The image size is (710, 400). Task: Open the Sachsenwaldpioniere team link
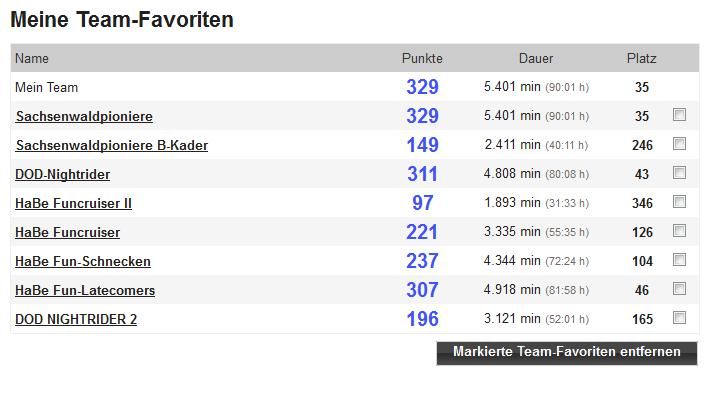[84, 117]
